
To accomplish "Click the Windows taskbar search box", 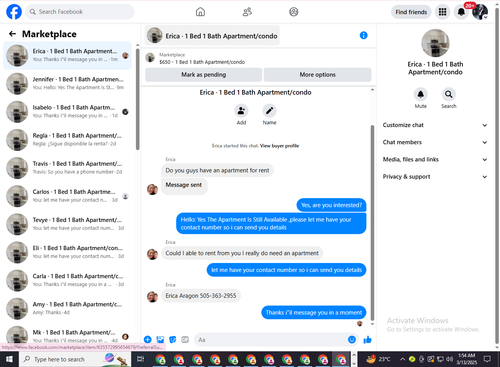I will (x=75, y=359).
